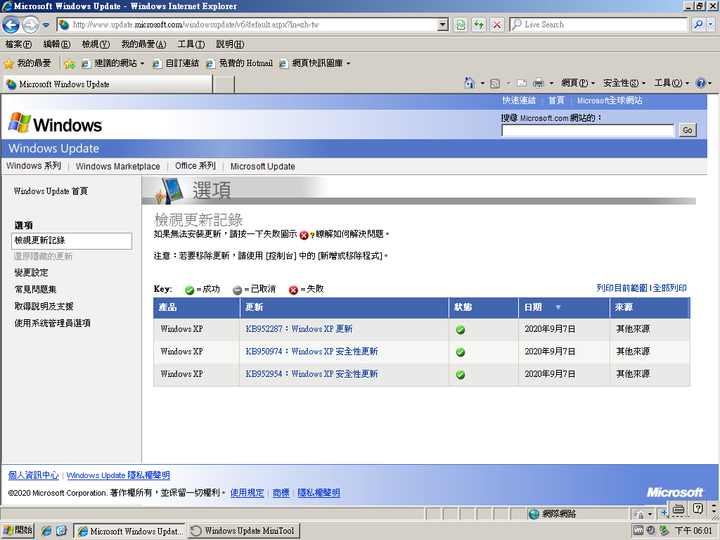Open 取得說明及支援 in the sidebar
Viewport: 720px width, 540px height.
tap(44, 306)
